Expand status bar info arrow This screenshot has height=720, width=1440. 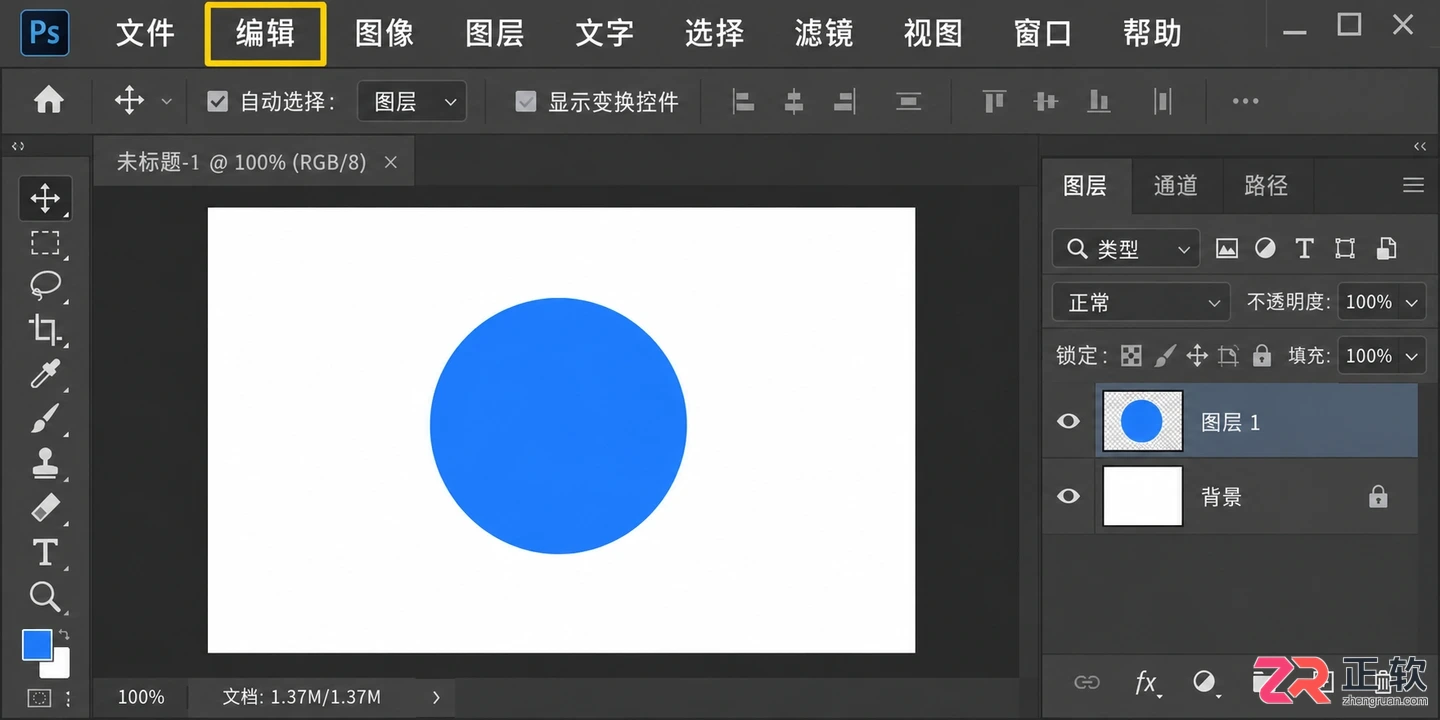436,697
